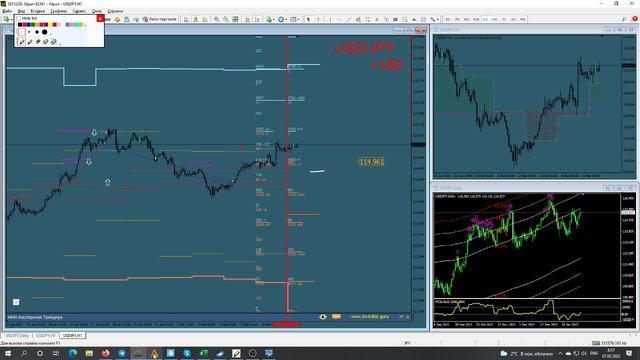
Task: Pick the black ink color swatch
Action: 20,25
